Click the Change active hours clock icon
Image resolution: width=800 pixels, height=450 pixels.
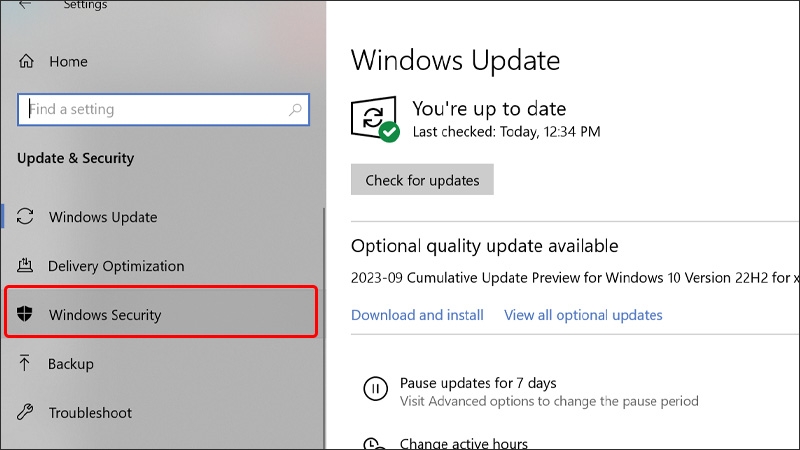375,443
